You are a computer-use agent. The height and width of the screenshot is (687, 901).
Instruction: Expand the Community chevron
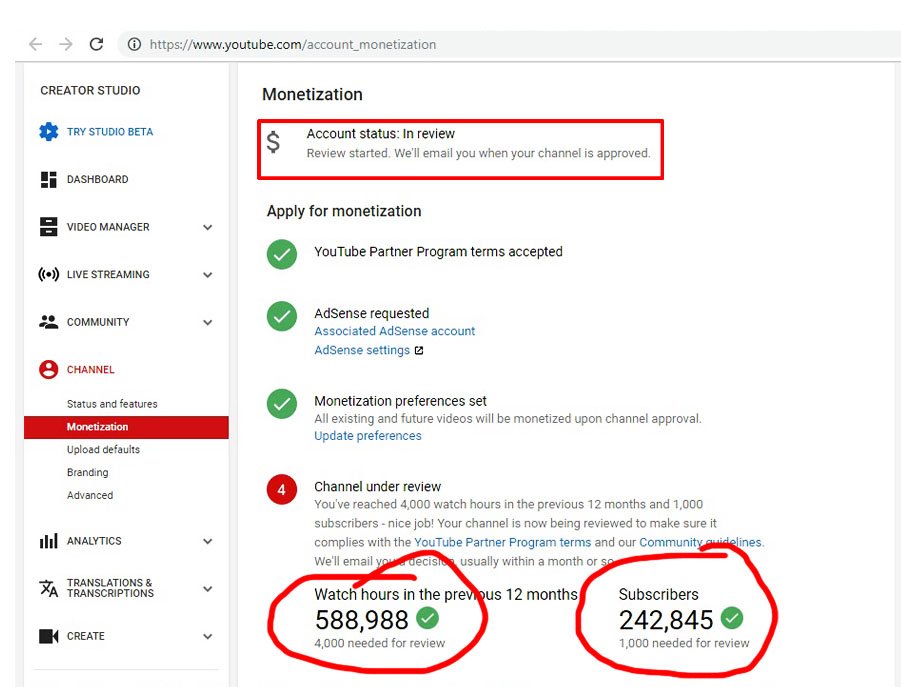pos(207,322)
